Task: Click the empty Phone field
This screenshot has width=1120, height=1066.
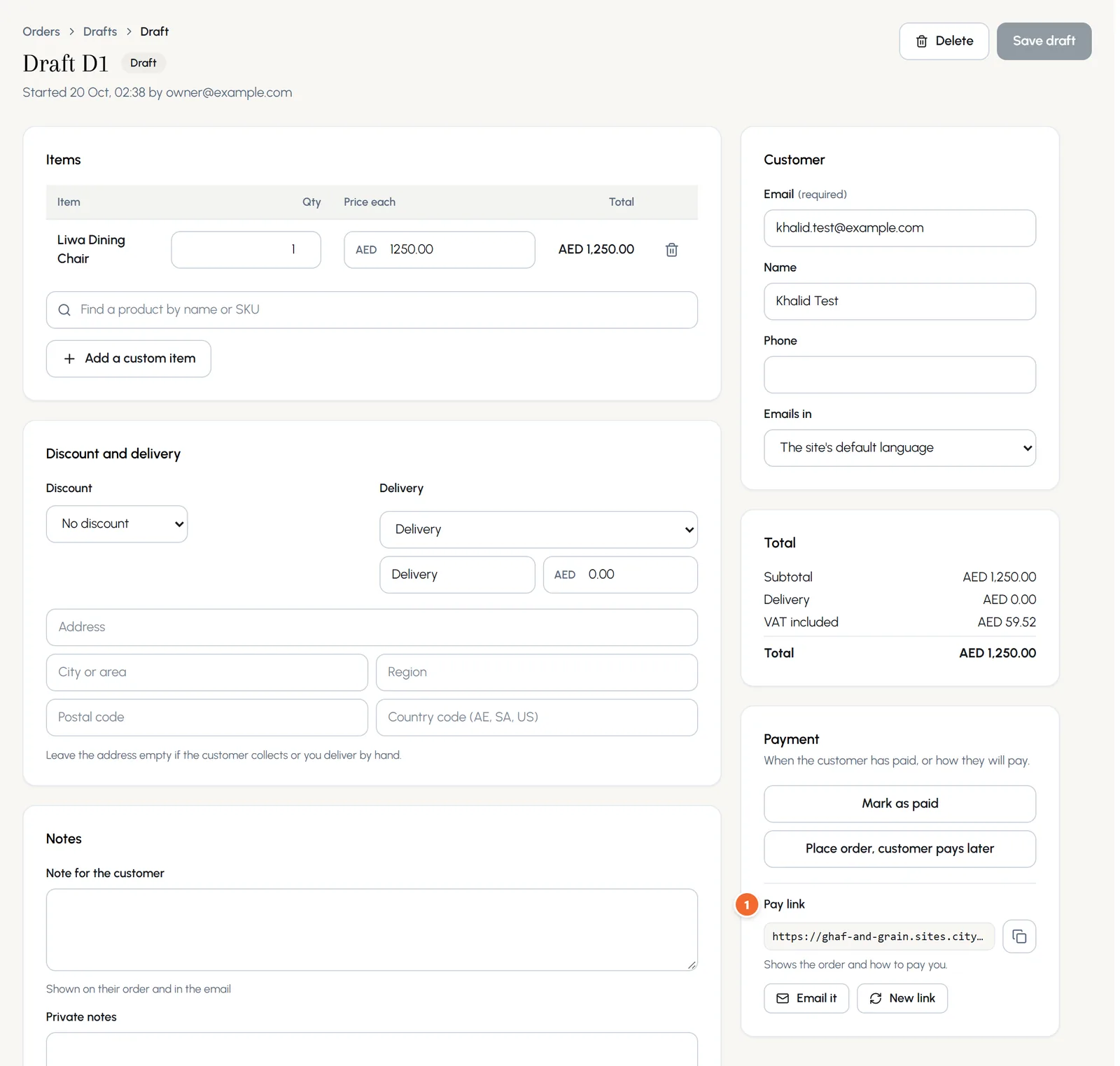Action: (x=899, y=375)
